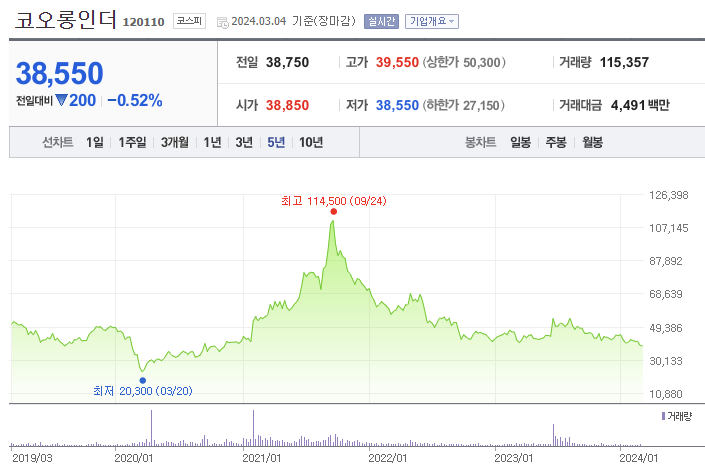Click the 전일 value 38,750

pyautogui.click(x=287, y=62)
